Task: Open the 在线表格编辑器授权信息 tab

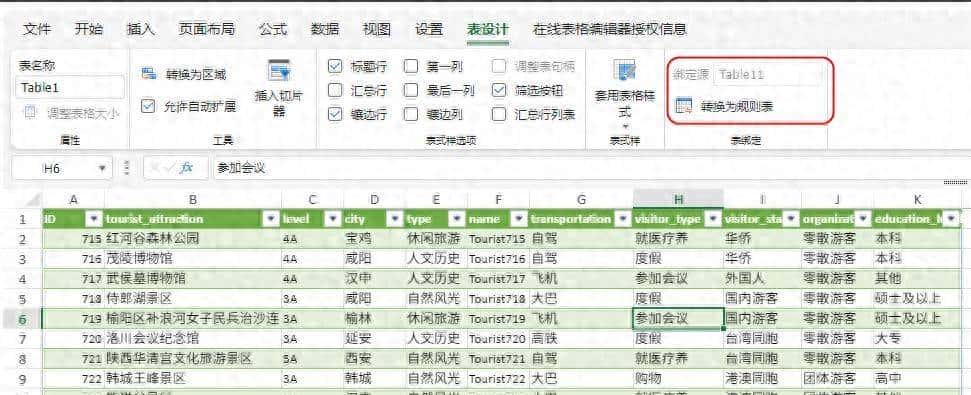Action: pyautogui.click(x=609, y=29)
